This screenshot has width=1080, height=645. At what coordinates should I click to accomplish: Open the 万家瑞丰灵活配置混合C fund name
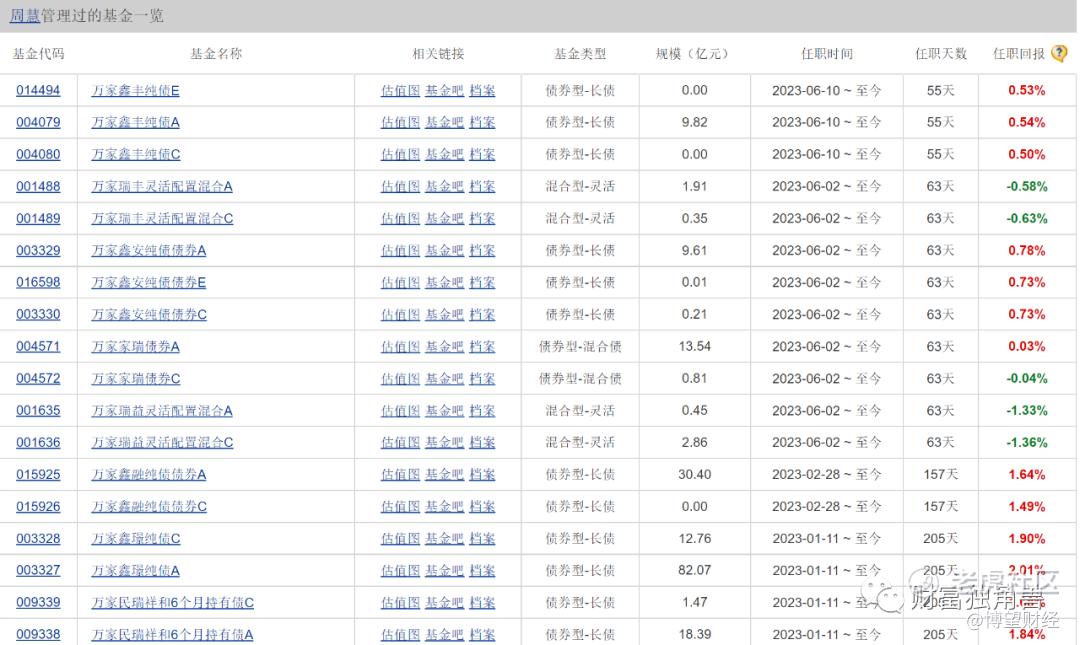pyautogui.click(x=163, y=218)
